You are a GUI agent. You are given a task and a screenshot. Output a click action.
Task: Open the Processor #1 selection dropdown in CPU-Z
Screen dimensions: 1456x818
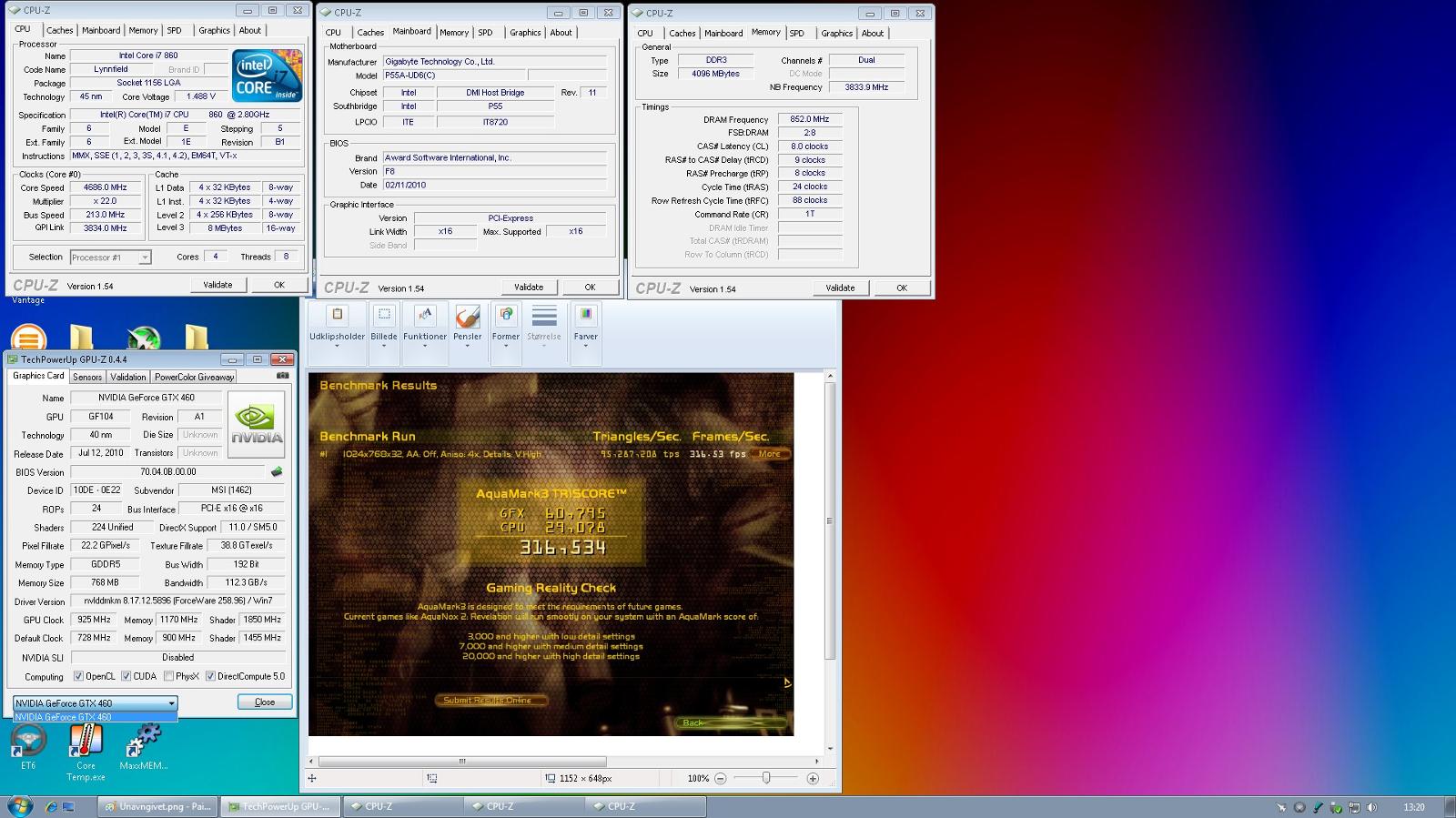[x=110, y=258]
